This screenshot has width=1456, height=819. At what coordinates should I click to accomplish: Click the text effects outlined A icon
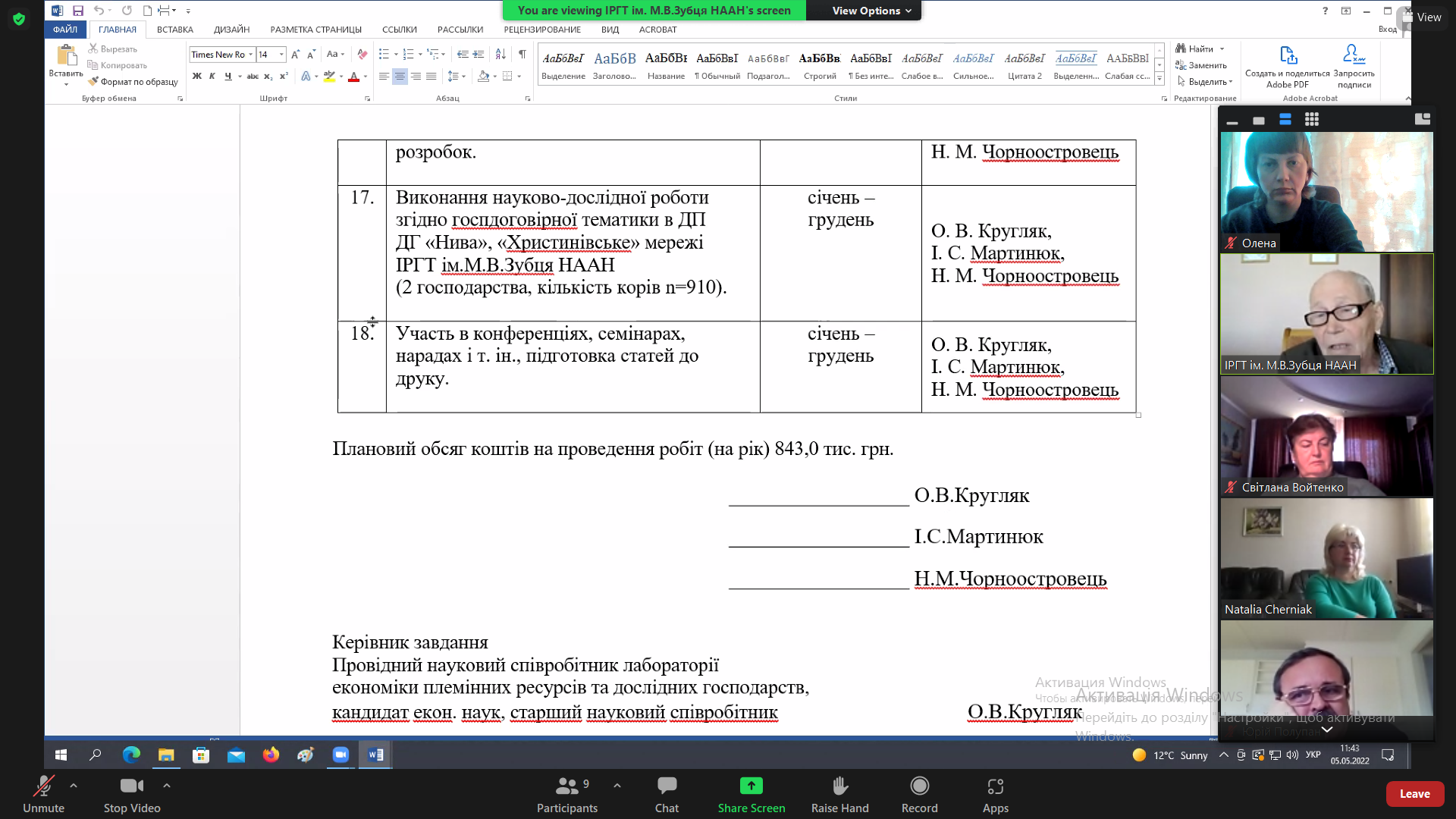[306, 77]
